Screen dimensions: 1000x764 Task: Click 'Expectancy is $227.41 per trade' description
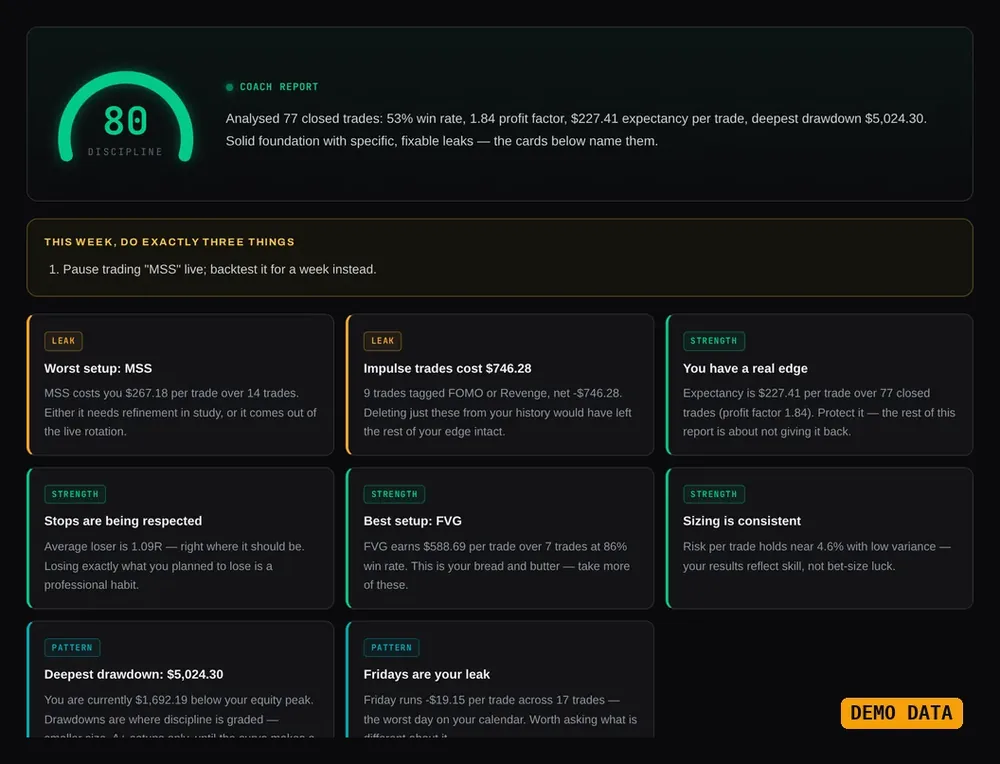819,412
